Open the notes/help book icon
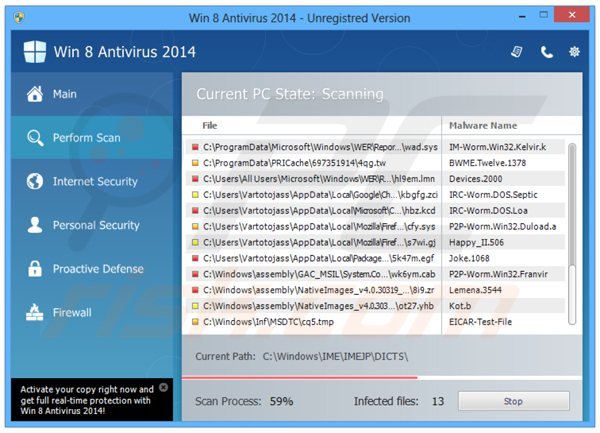Viewport: 600px width, 433px height. [x=517, y=52]
